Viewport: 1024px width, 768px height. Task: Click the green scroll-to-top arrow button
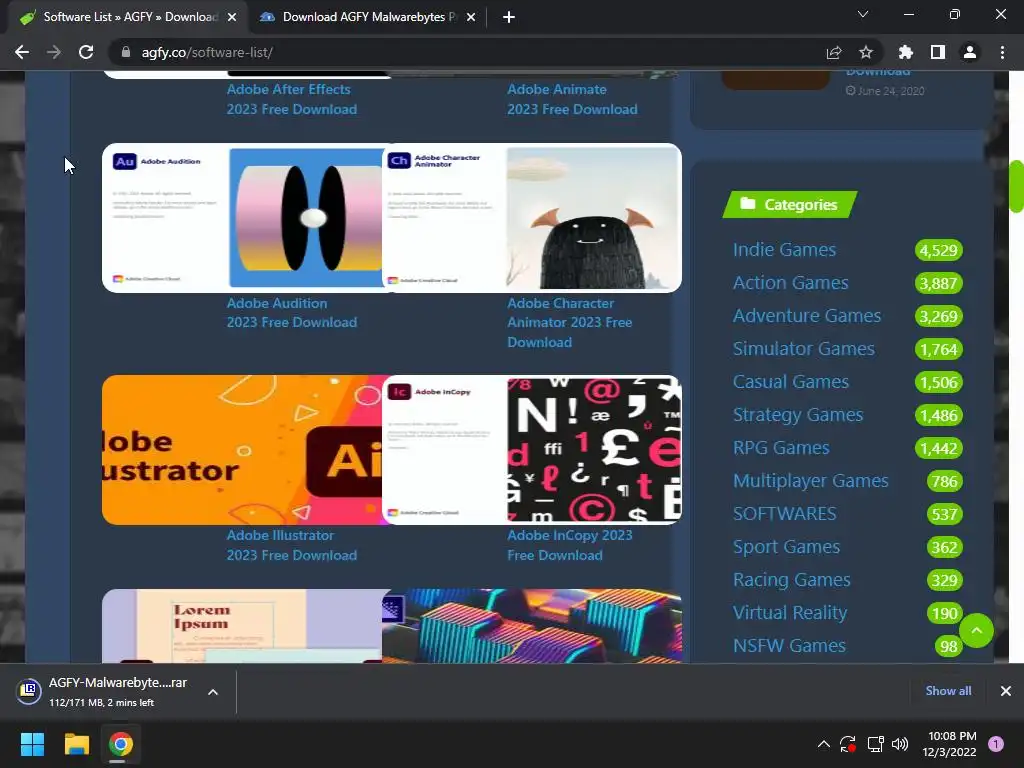coord(976,630)
